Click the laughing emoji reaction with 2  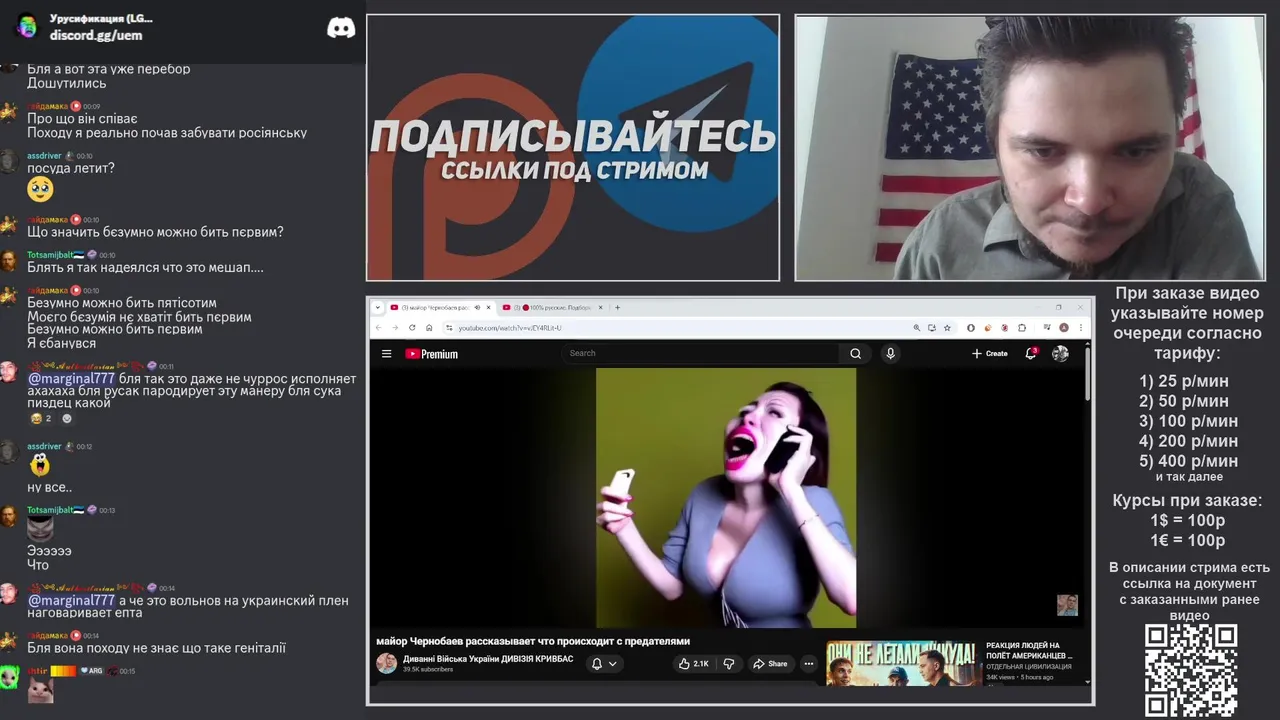[x=41, y=418]
